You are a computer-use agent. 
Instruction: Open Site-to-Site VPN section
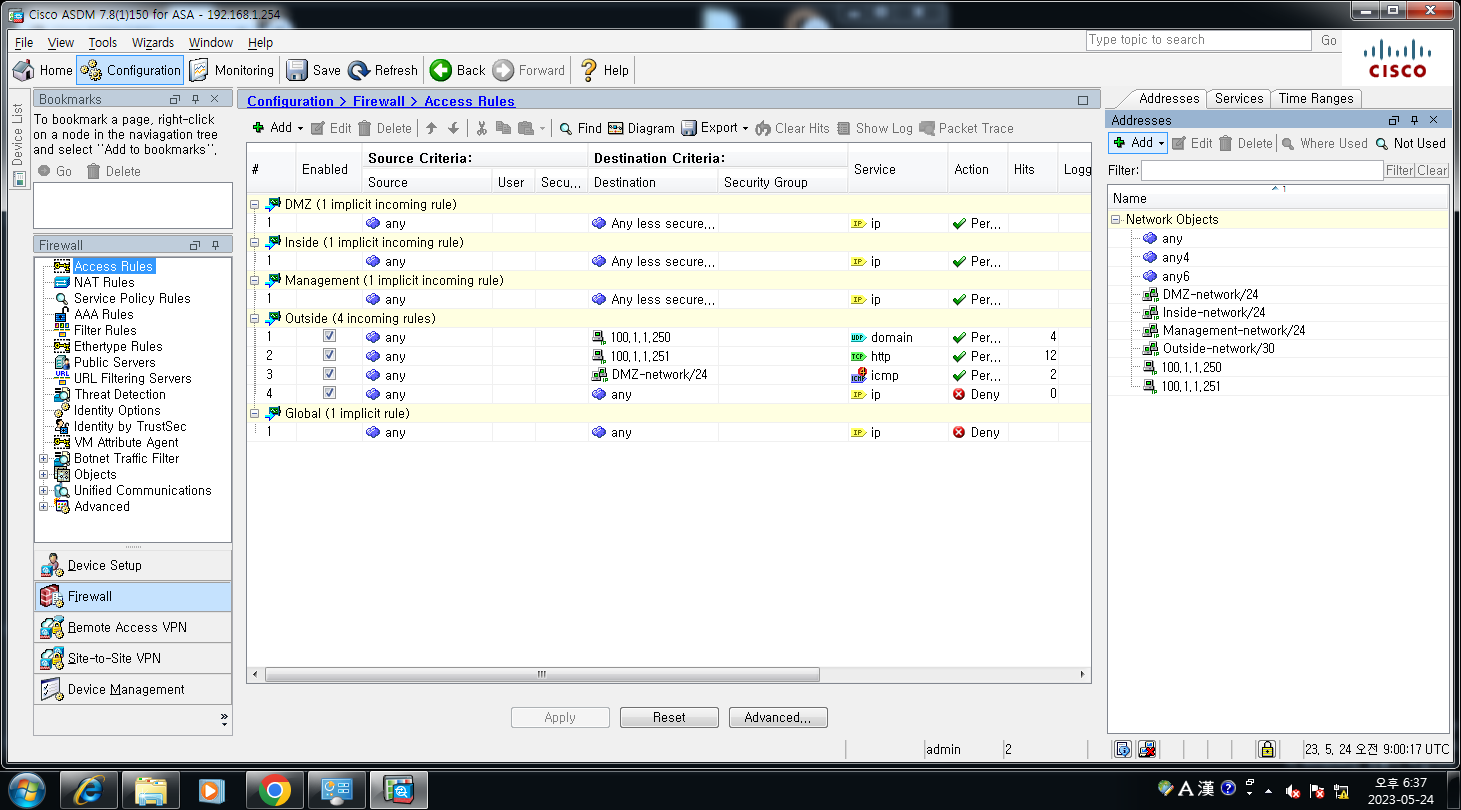point(132,658)
